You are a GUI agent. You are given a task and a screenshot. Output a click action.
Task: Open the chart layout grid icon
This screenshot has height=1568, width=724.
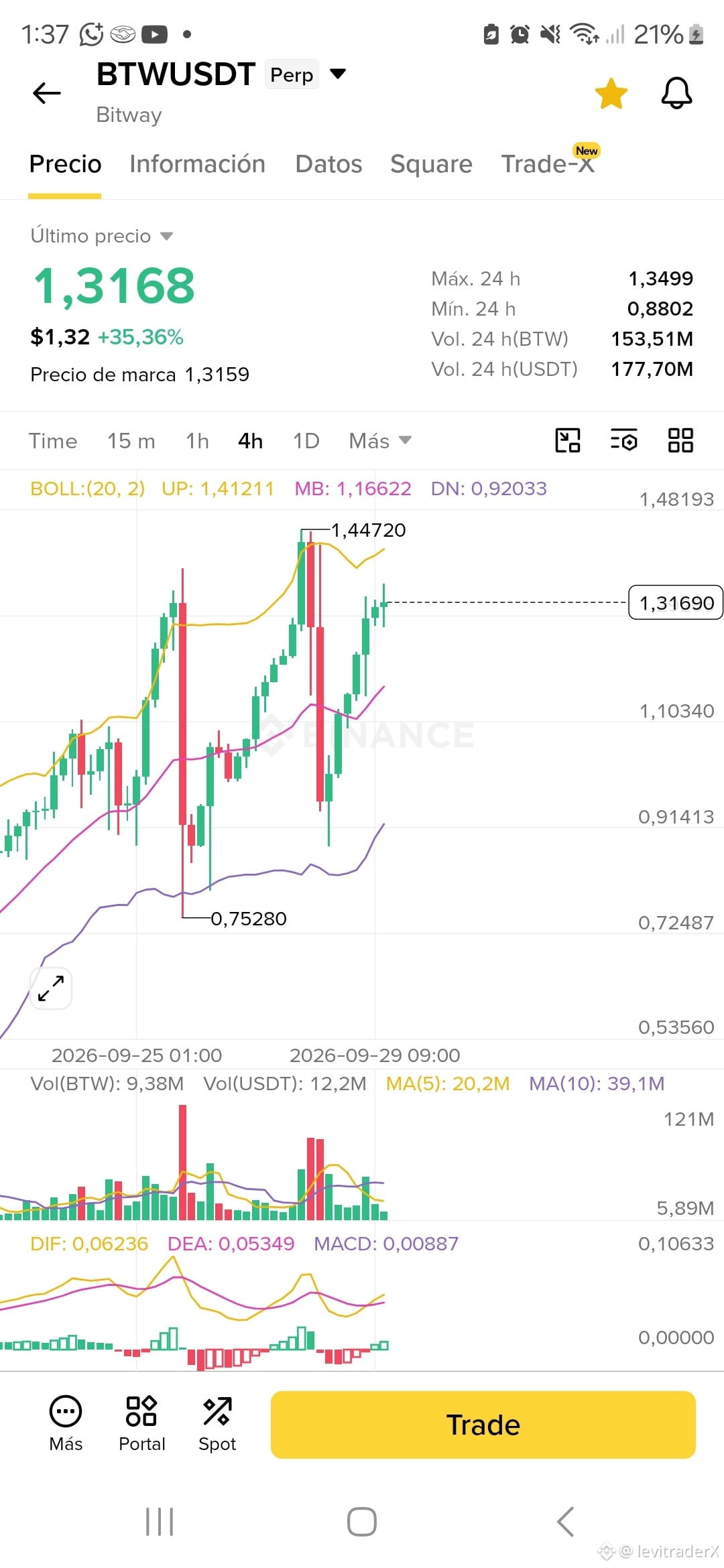[x=680, y=441]
